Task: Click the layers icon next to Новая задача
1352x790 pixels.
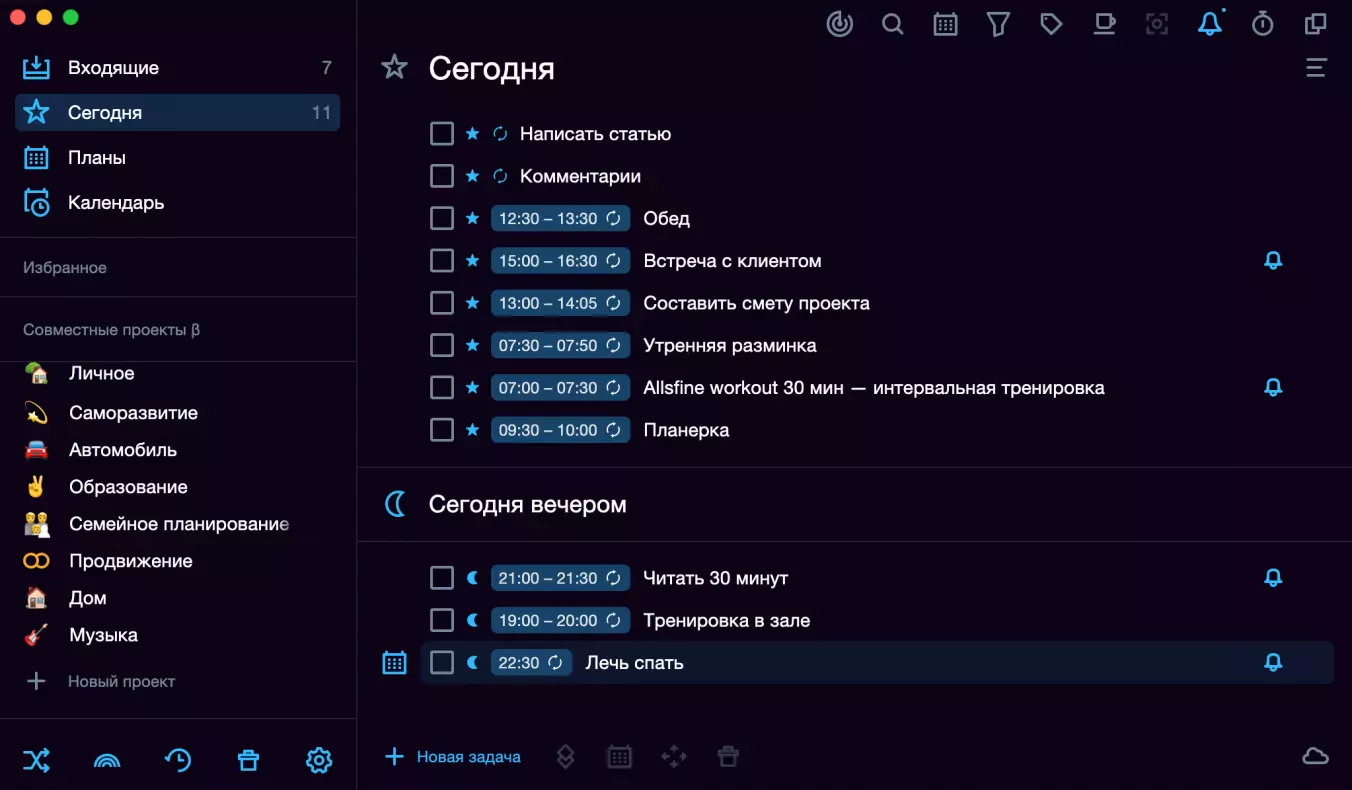Action: [565, 757]
